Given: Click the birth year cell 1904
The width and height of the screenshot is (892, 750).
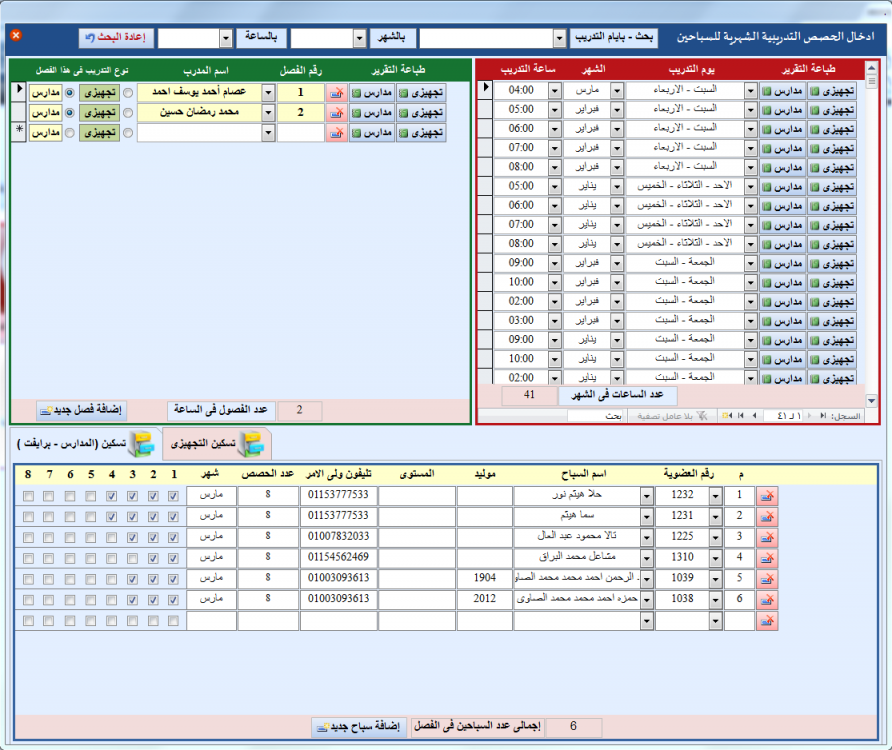Looking at the screenshot, I should pyautogui.click(x=485, y=578).
